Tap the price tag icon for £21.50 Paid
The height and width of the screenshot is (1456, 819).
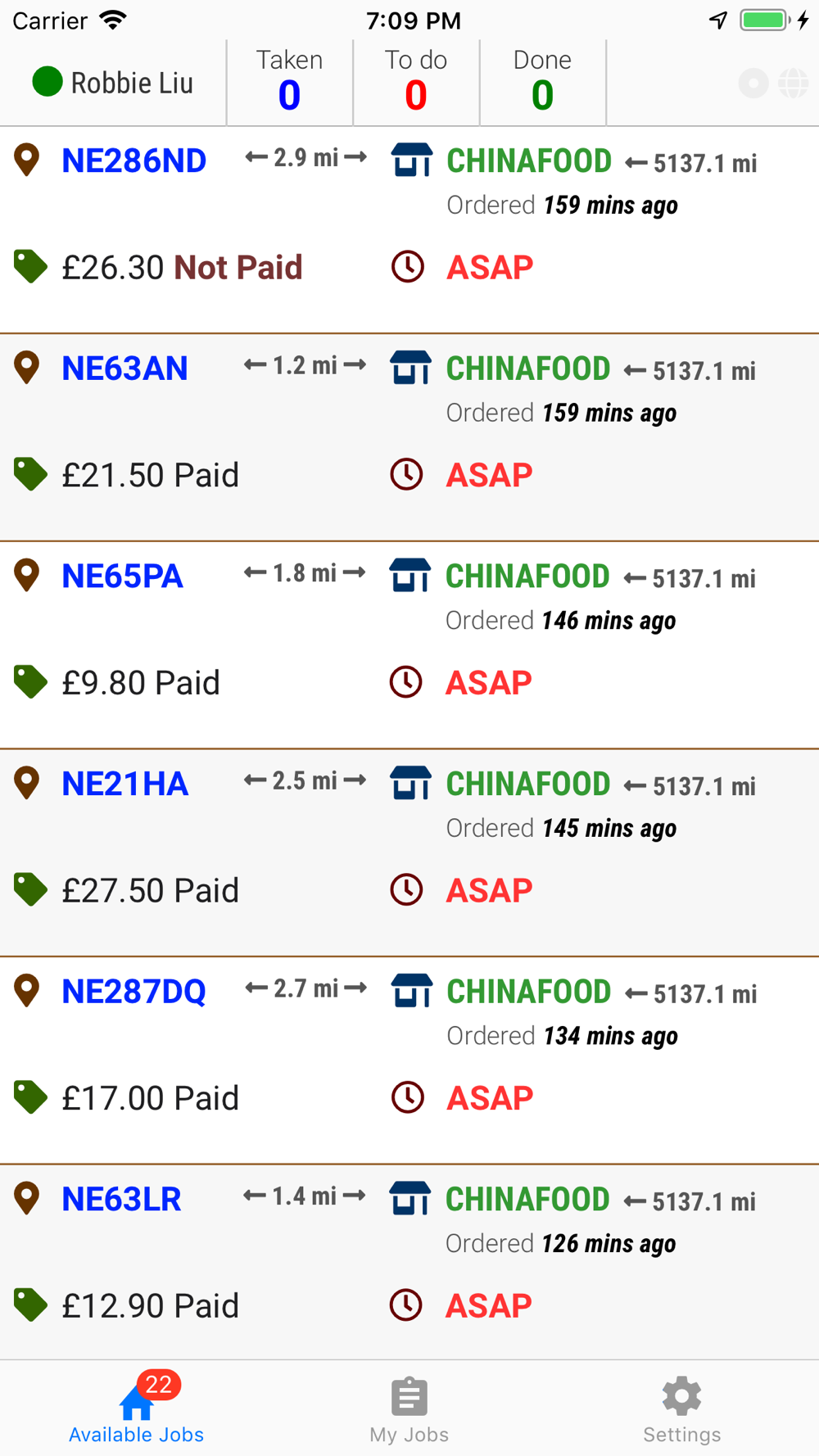30,474
